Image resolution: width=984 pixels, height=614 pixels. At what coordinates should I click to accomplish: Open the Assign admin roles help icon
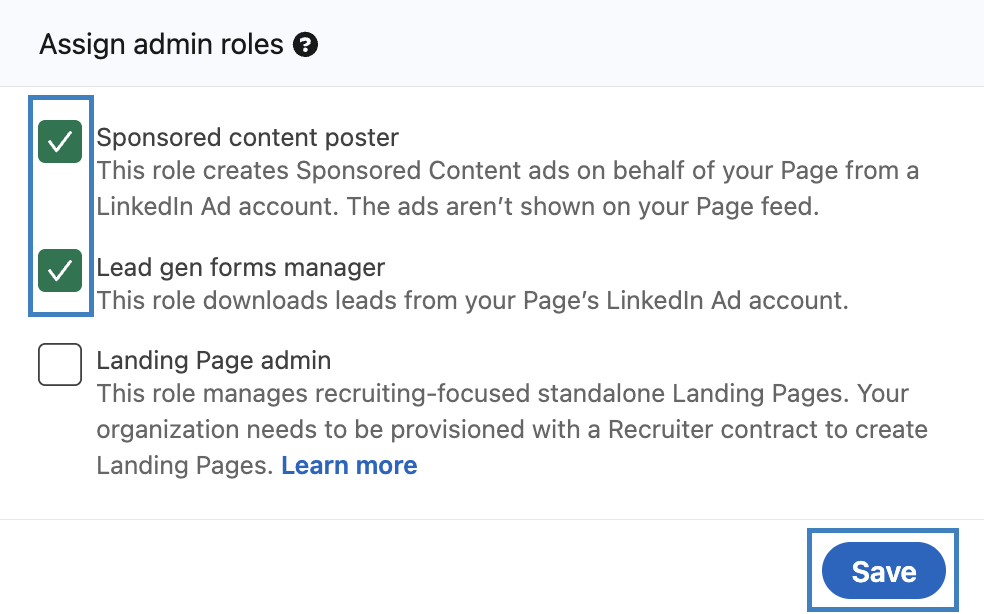coord(306,45)
